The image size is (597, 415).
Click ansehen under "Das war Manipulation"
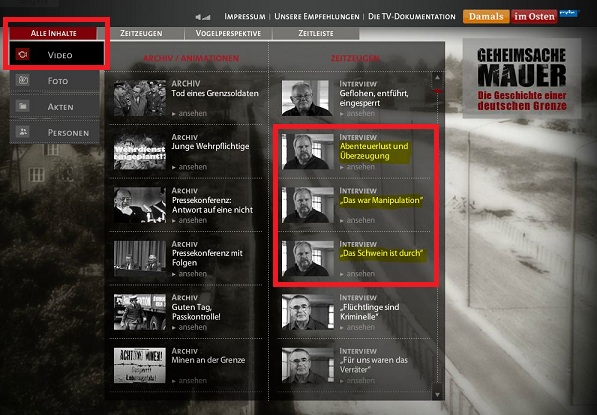click(358, 220)
